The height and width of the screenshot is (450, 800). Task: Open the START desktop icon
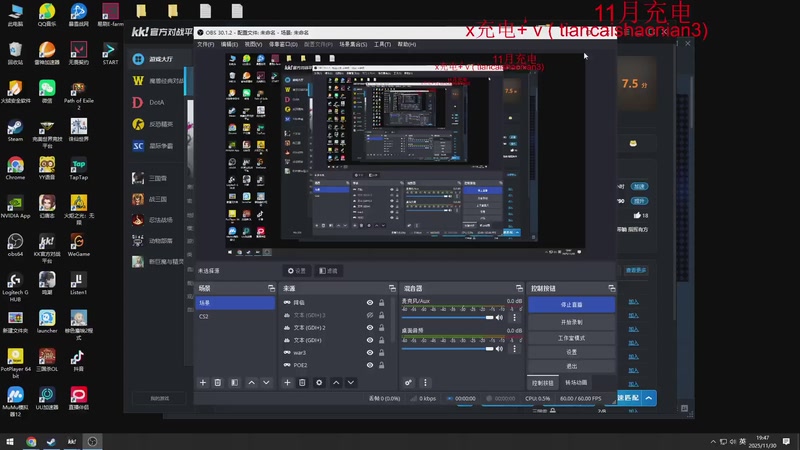(110, 54)
